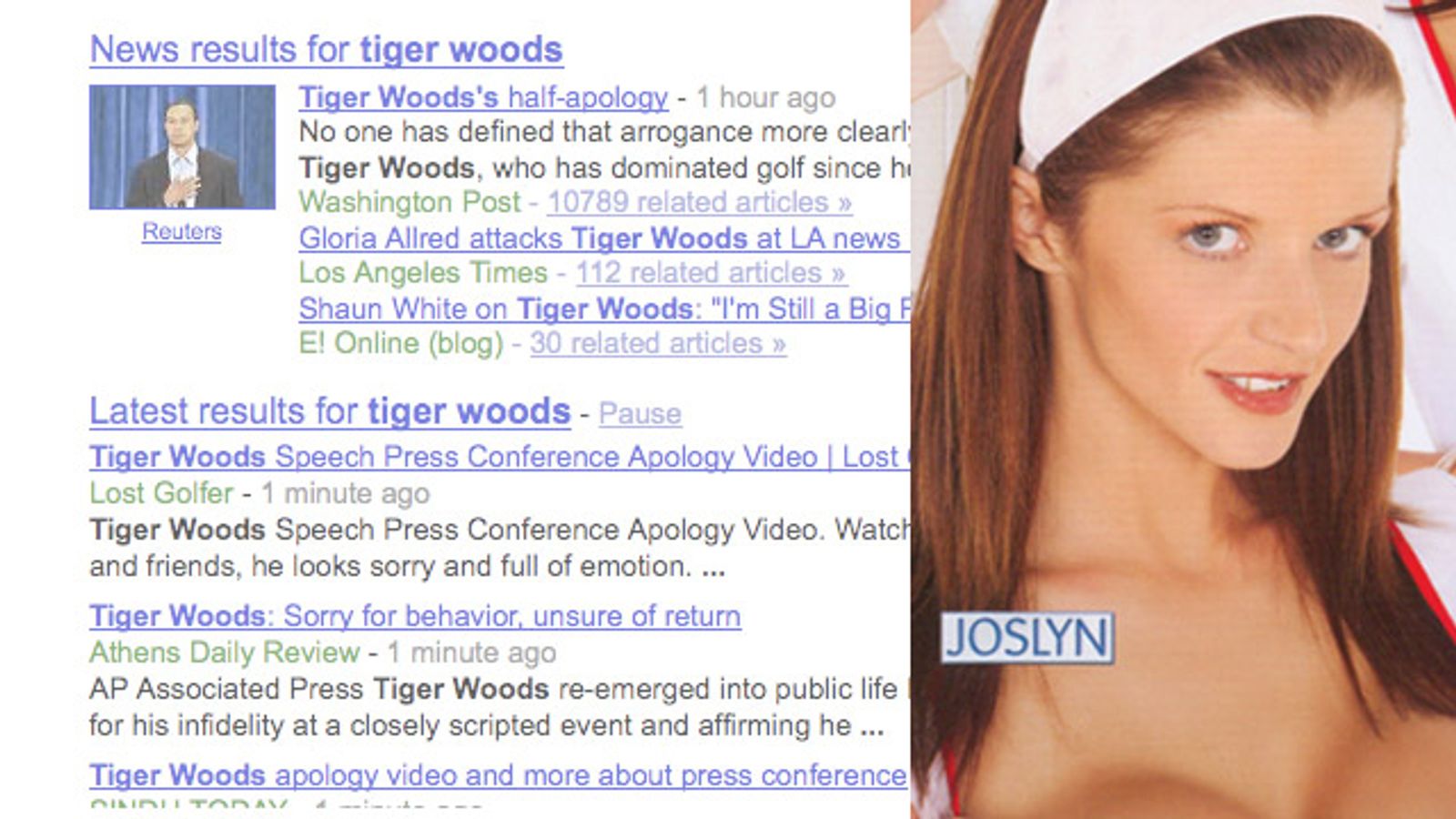The height and width of the screenshot is (819, 1456).
Task: Select the 'Lost Golfer' source text
Action: pos(161,493)
